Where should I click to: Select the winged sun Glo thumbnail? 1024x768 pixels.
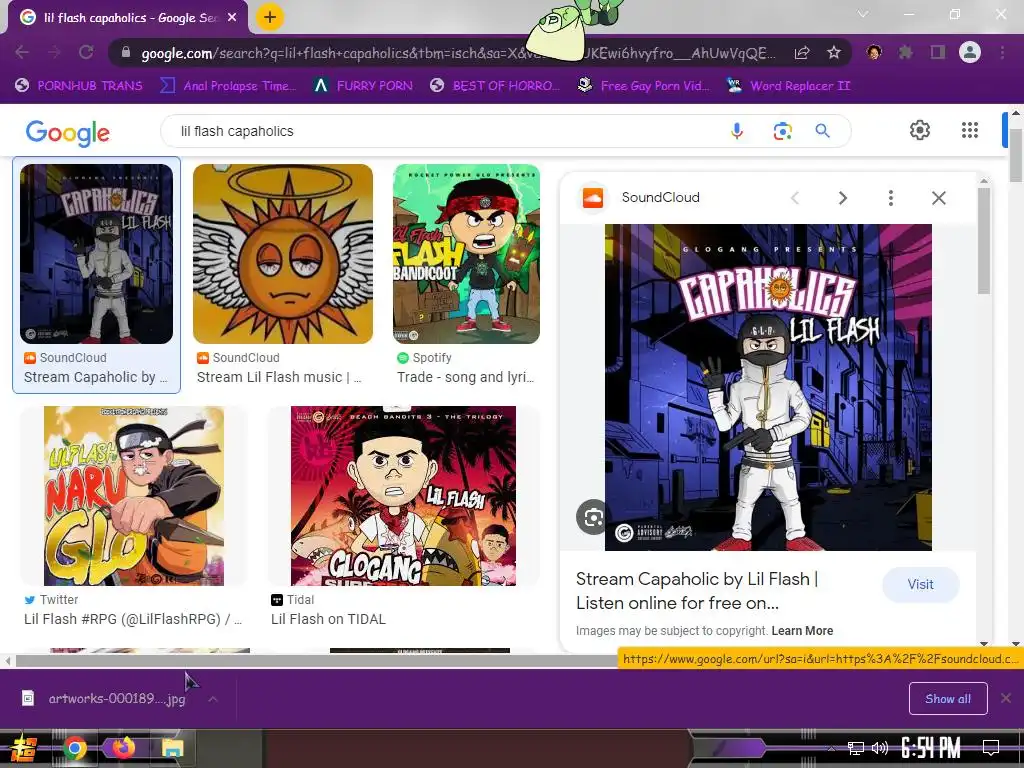[x=283, y=253]
